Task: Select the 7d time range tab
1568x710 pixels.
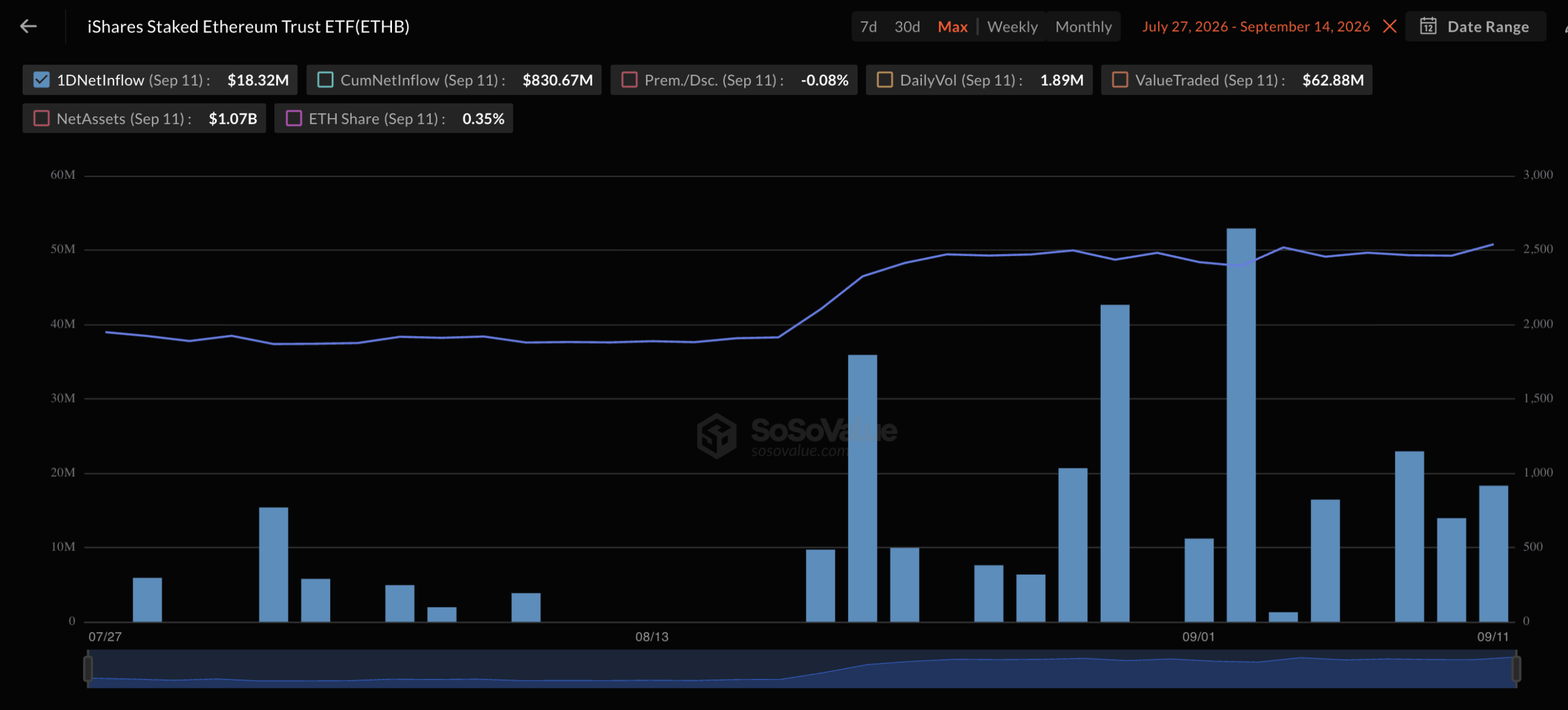Action: (868, 27)
